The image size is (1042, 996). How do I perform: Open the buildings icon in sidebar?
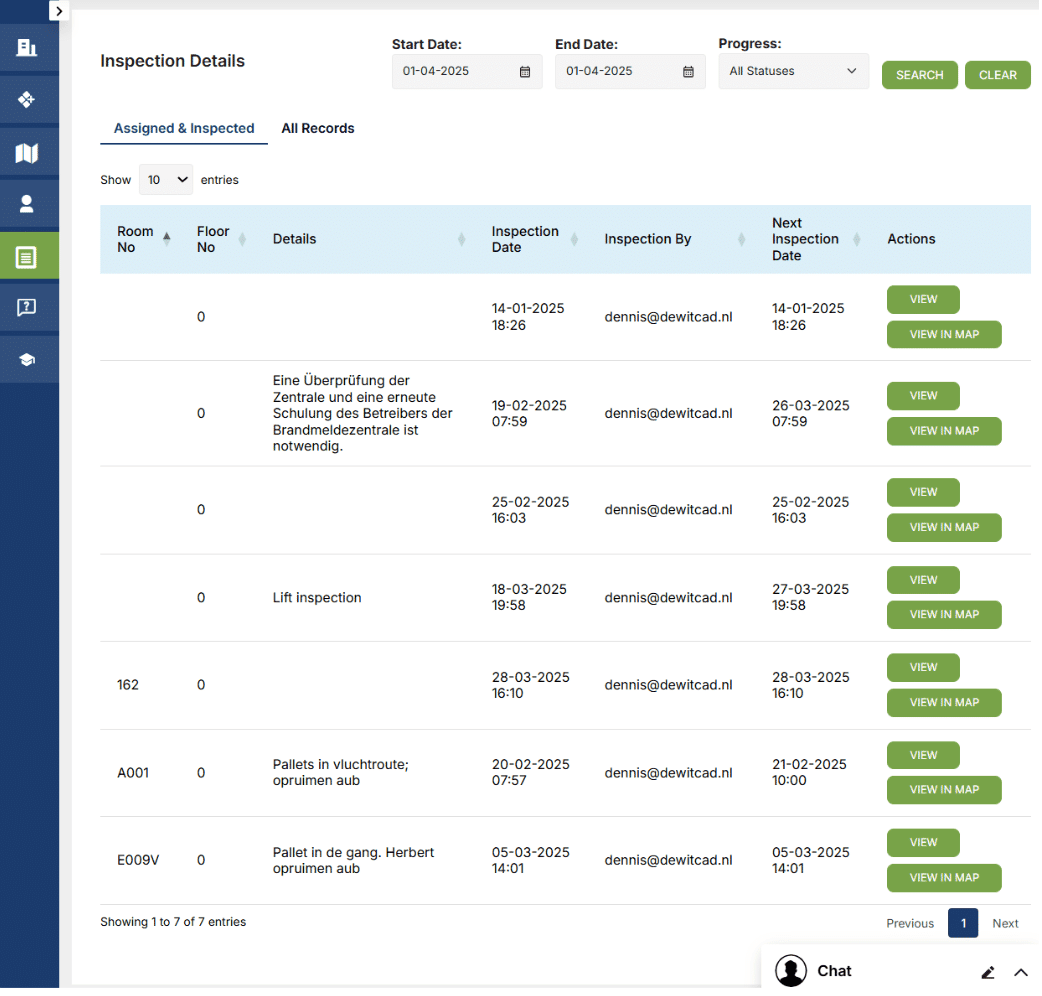click(27, 47)
